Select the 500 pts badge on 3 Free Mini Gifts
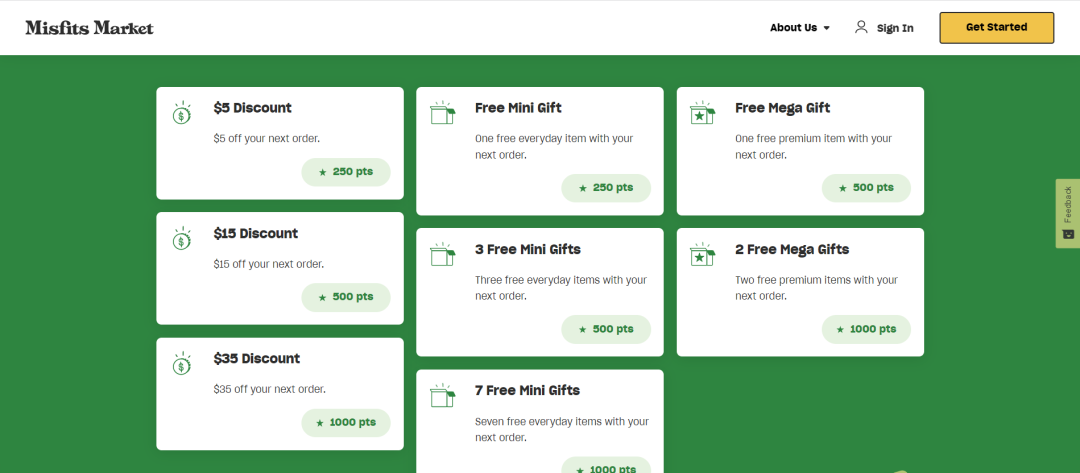Viewport: 1080px width, 473px height. [606, 329]
